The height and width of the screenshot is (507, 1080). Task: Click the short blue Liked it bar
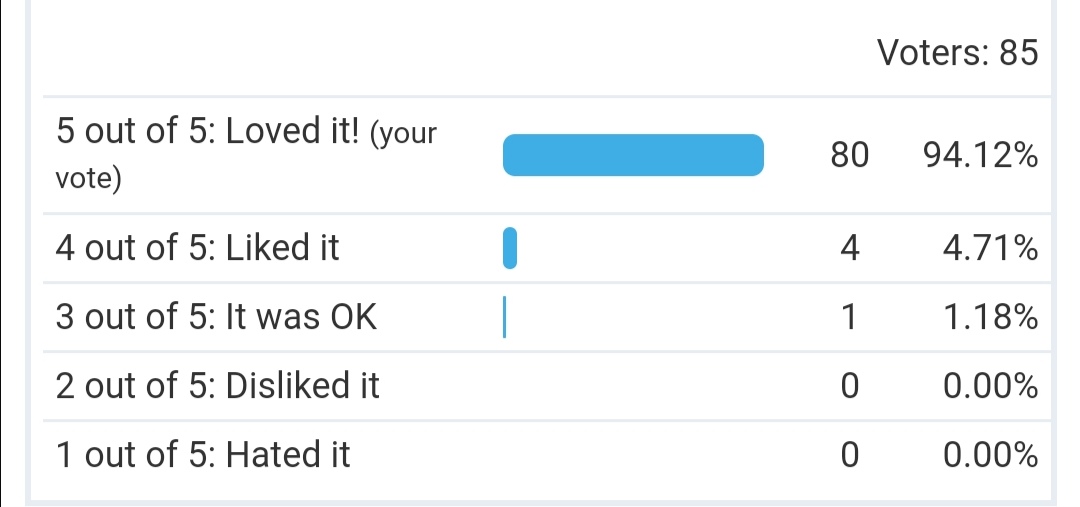pyautogui.click(x=510, y=248)
